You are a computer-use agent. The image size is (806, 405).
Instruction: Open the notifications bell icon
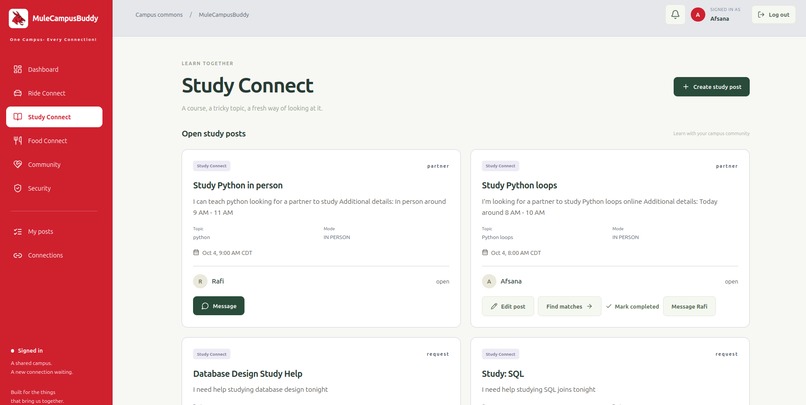click(675, 14)
